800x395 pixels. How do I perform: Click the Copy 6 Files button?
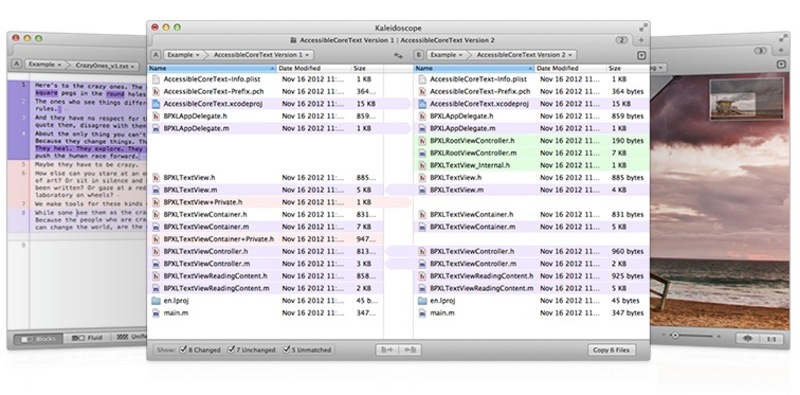pos(611,350)
